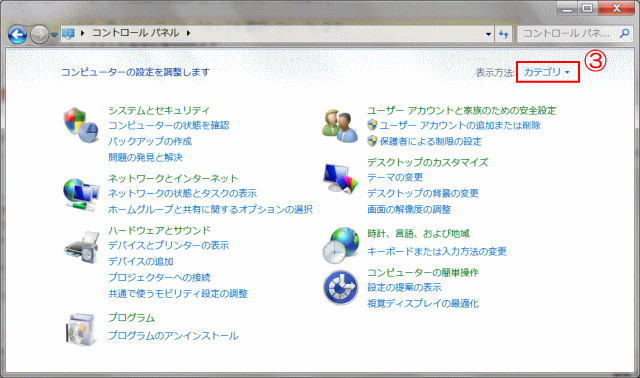Open ユーザー アカウントの追加または削除 link
Image resolution: width=640 pixels, height=378 pixels.
coord(460,125)
